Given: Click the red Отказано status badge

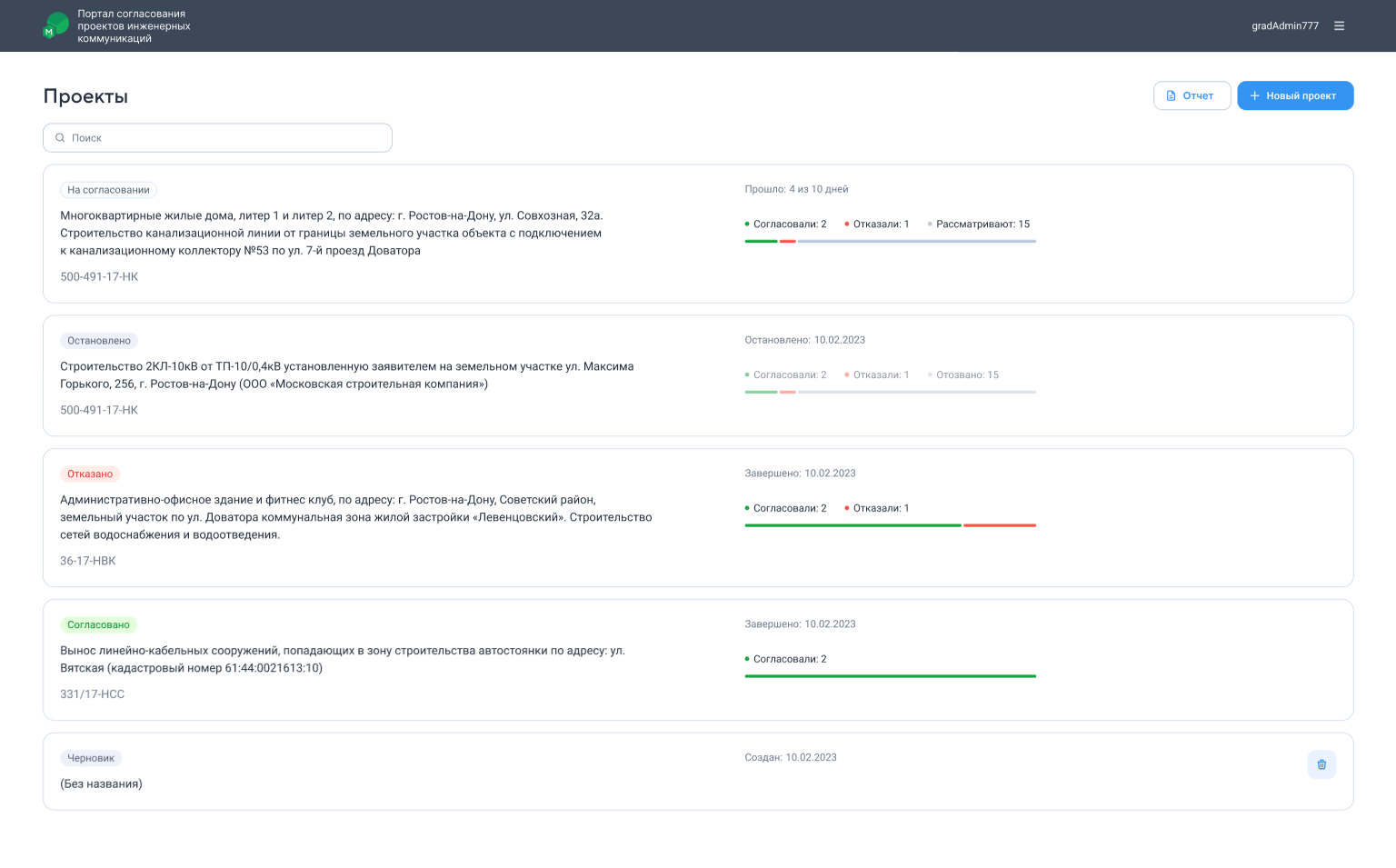Looking at the screenshot, I should (90, 474).
